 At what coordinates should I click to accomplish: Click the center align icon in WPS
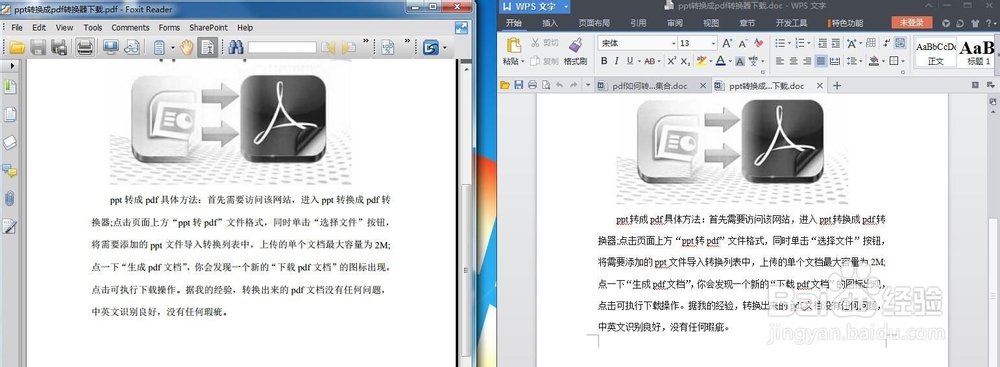794,61
